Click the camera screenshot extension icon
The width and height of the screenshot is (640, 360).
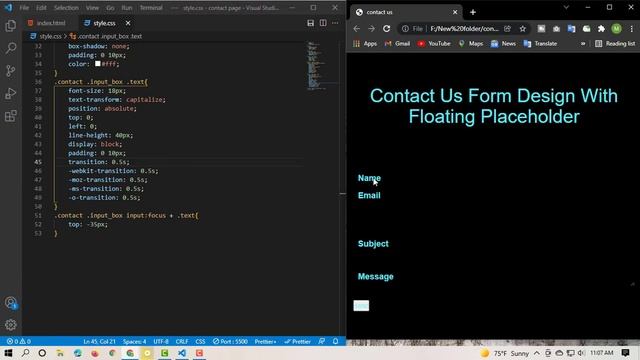pyautogui.click(x=556, y=29)
